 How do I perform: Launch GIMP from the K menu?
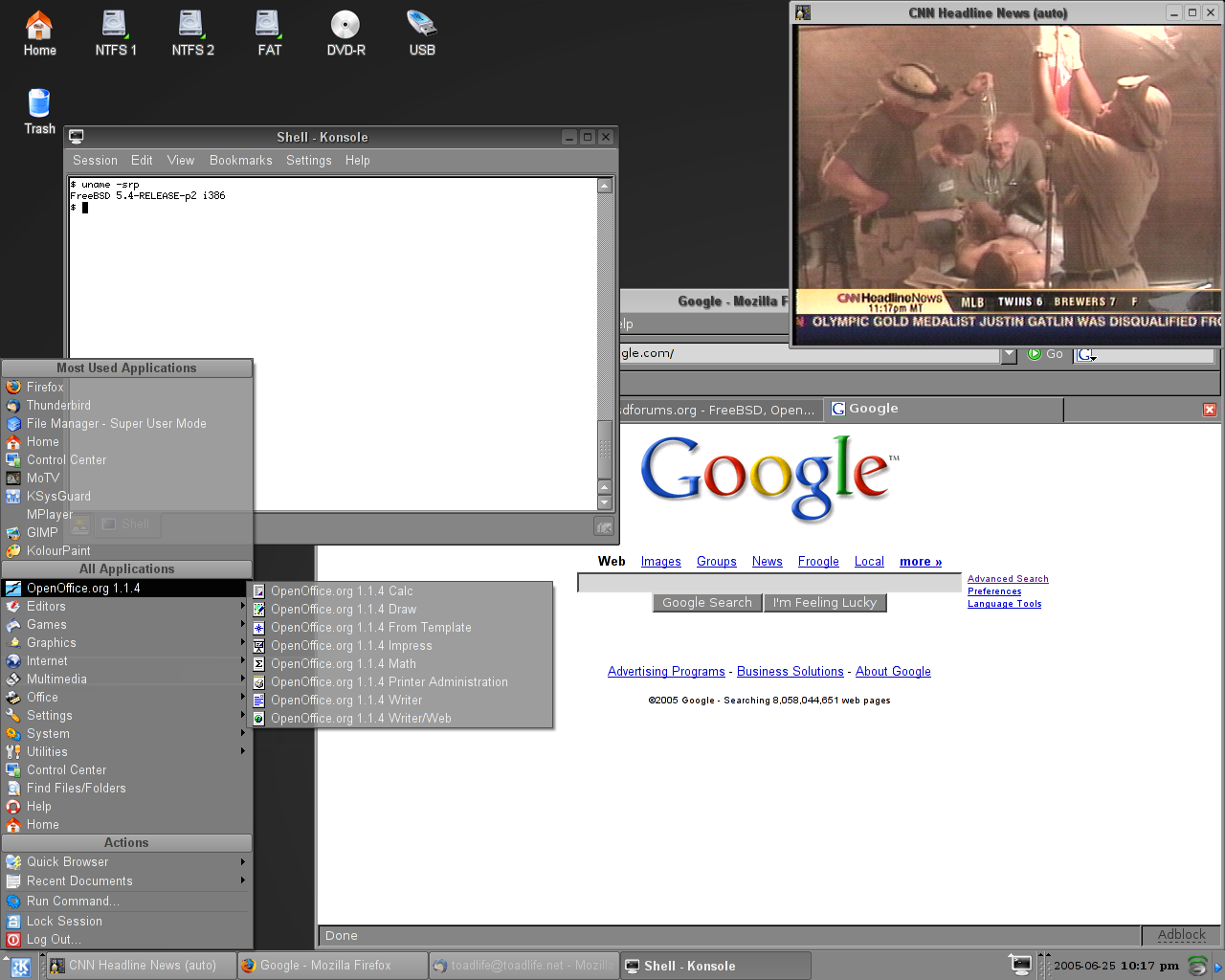42,533
